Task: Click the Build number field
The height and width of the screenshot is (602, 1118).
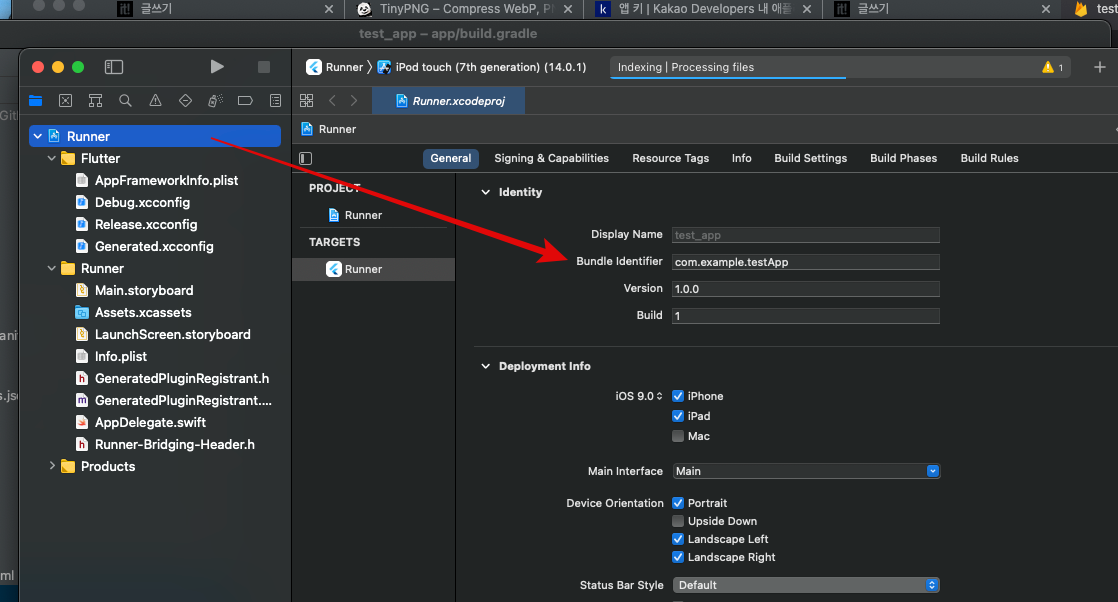Action: pyautogui.click(x=806, y=316)
